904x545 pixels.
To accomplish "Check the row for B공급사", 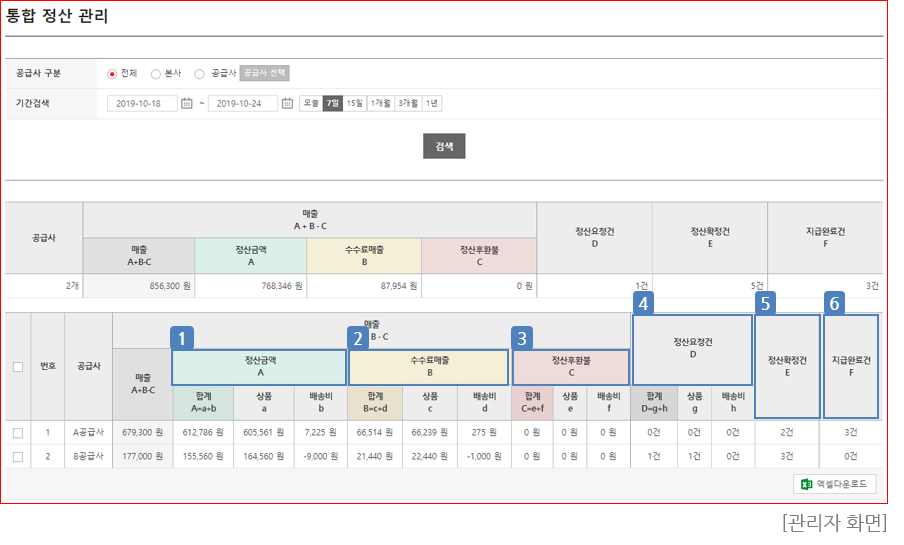I will tap(18, 456).
